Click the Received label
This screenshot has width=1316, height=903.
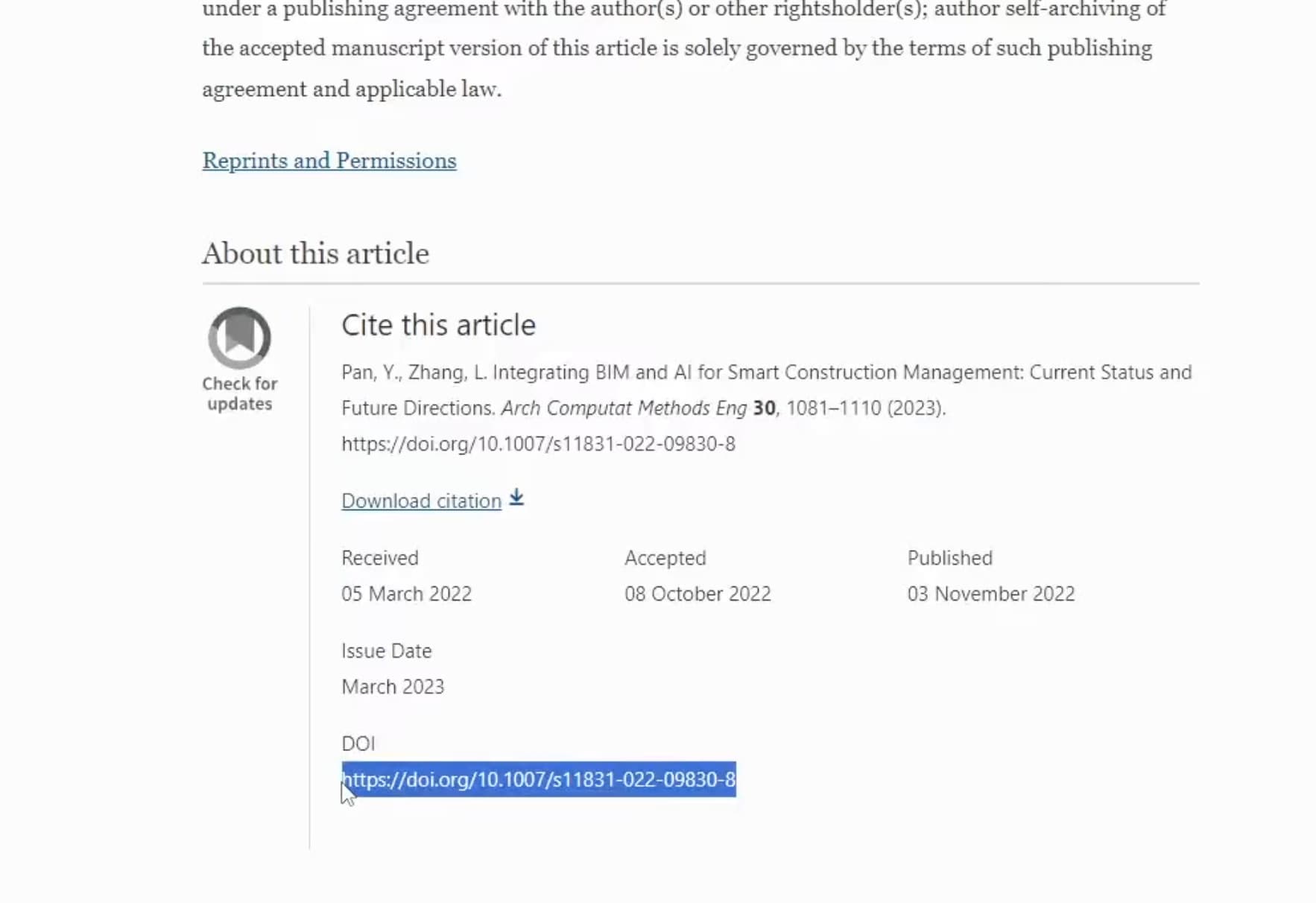pyautogui.click(x=380, y=558)
